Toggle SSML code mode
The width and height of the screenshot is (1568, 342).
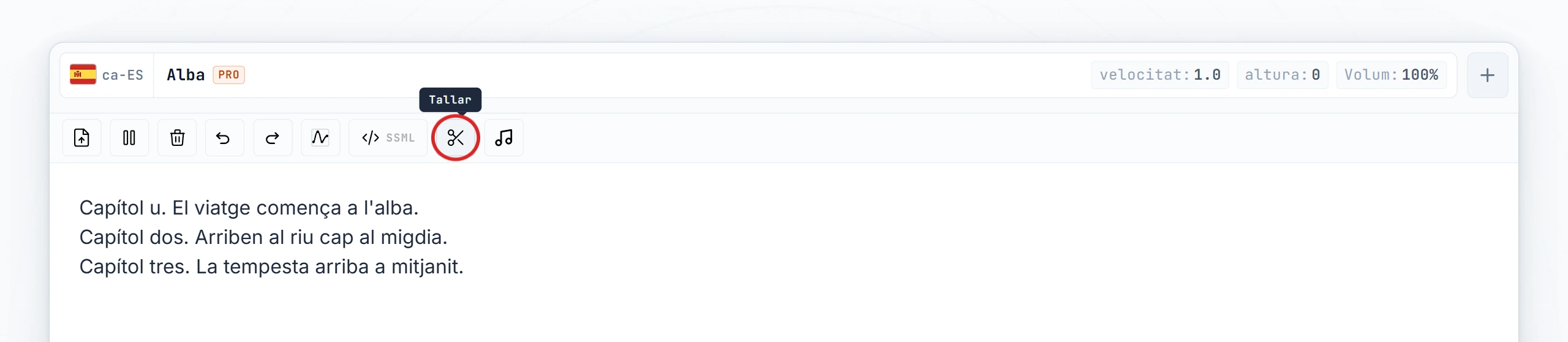tap(388, 138)
